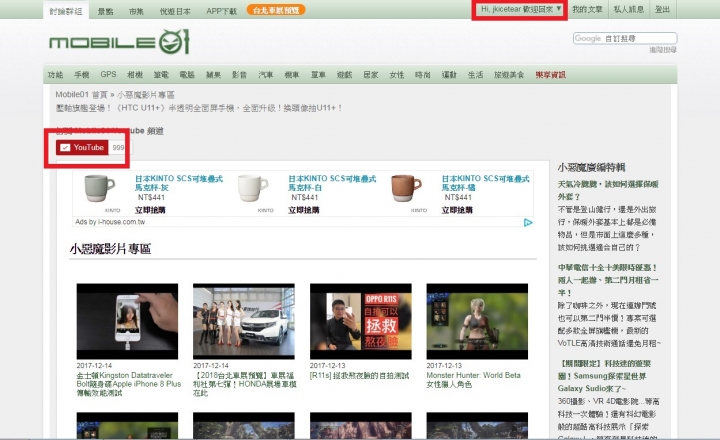Open the 【2018台北車展預覽】HONDA title link

245,384
